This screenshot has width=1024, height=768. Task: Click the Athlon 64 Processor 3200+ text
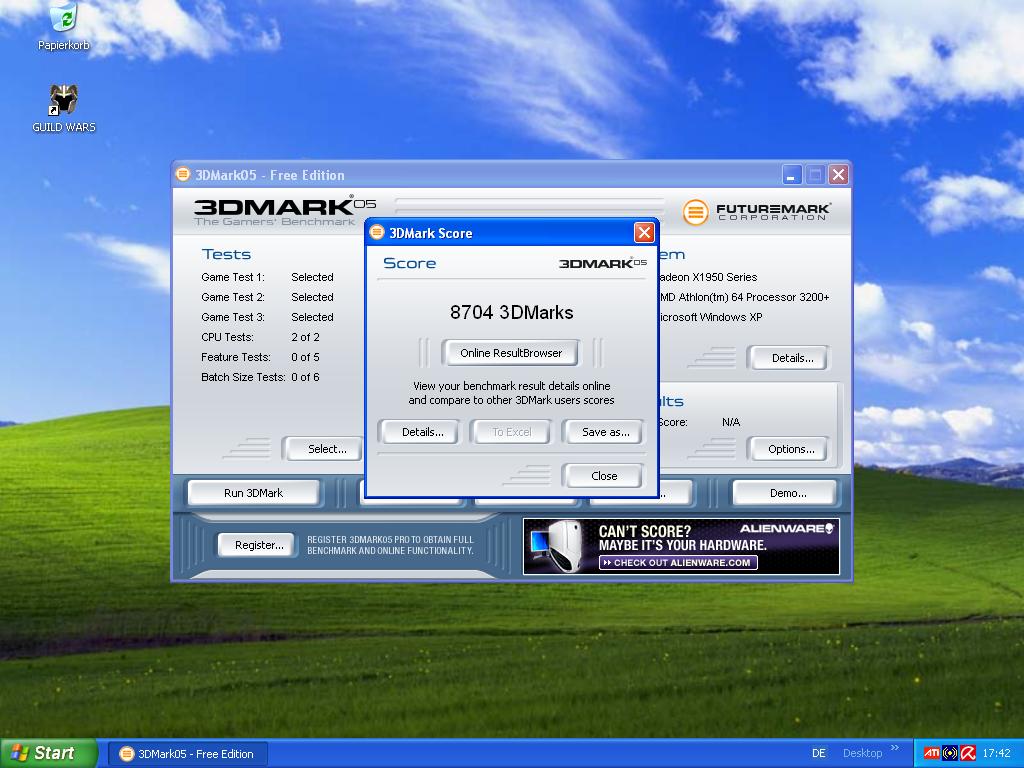[744, 297]
